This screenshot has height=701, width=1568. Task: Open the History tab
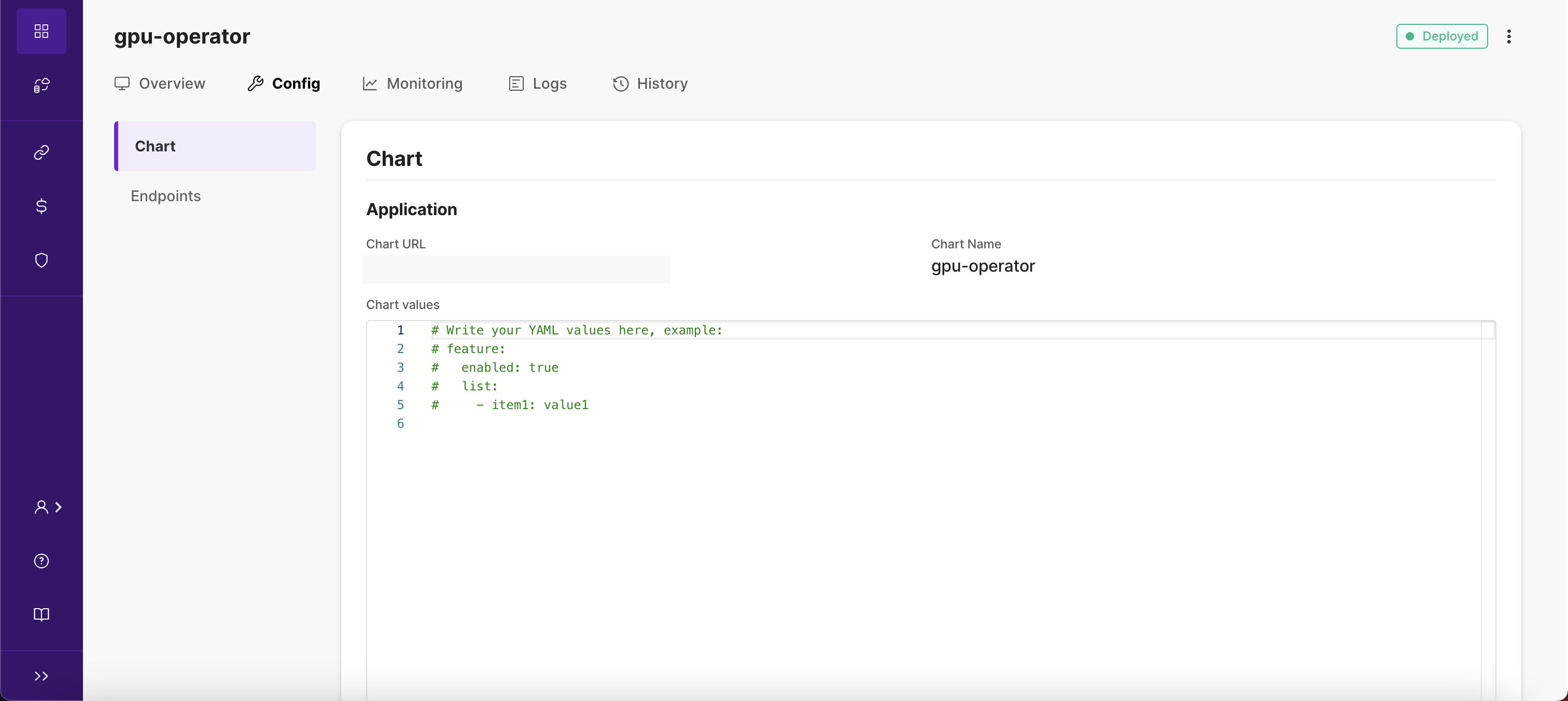[x=650, y=83]
